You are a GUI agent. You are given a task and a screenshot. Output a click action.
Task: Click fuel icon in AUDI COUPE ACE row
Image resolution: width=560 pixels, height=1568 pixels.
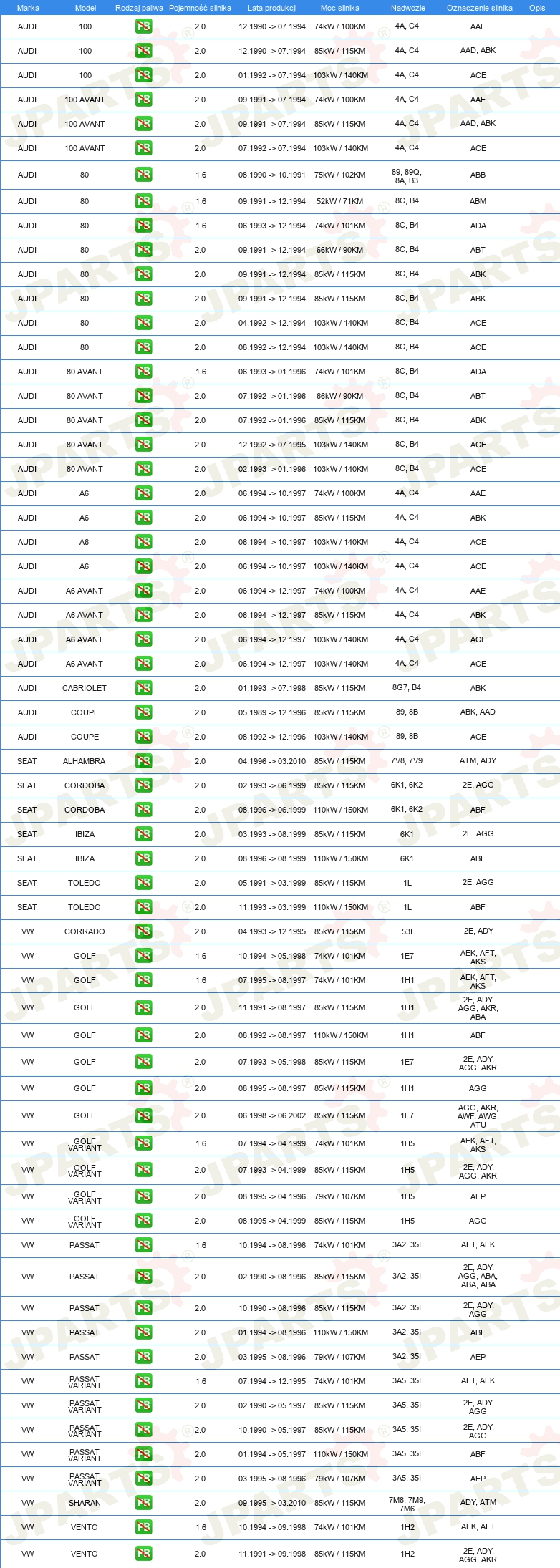143,737
